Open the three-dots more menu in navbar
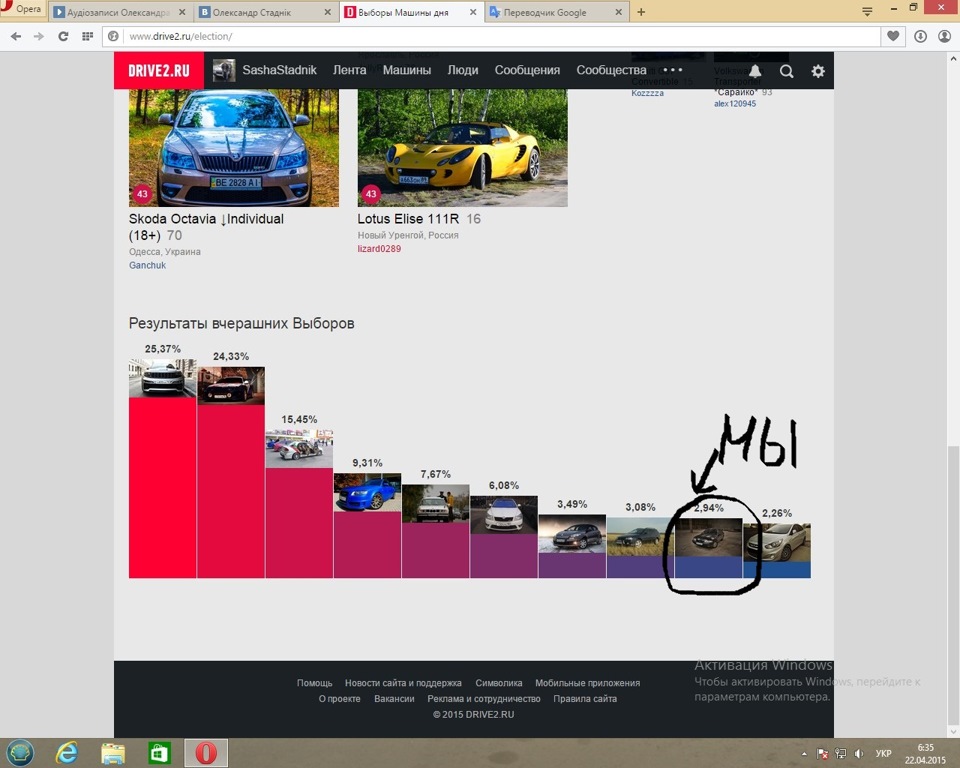Image resolution: width=960 pixels, height=768 pixels. pos(672,70)
